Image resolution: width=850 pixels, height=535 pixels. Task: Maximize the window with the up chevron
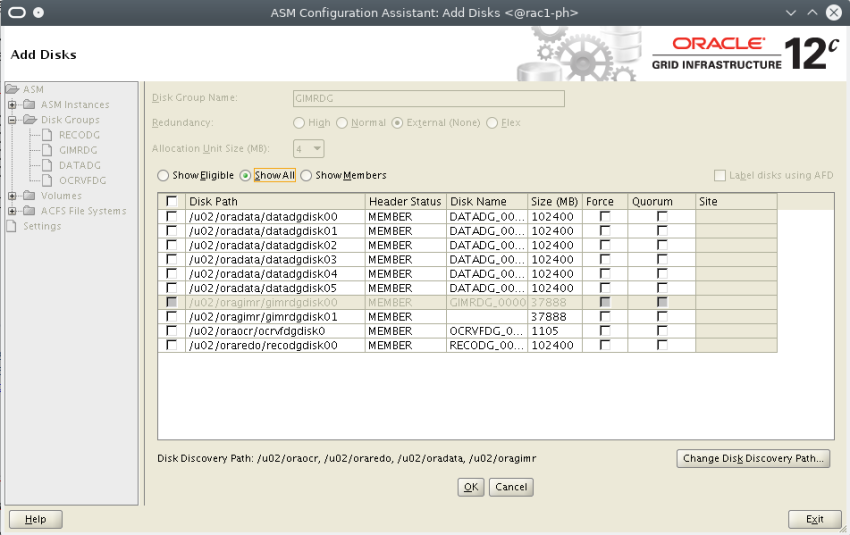(812, 12)
